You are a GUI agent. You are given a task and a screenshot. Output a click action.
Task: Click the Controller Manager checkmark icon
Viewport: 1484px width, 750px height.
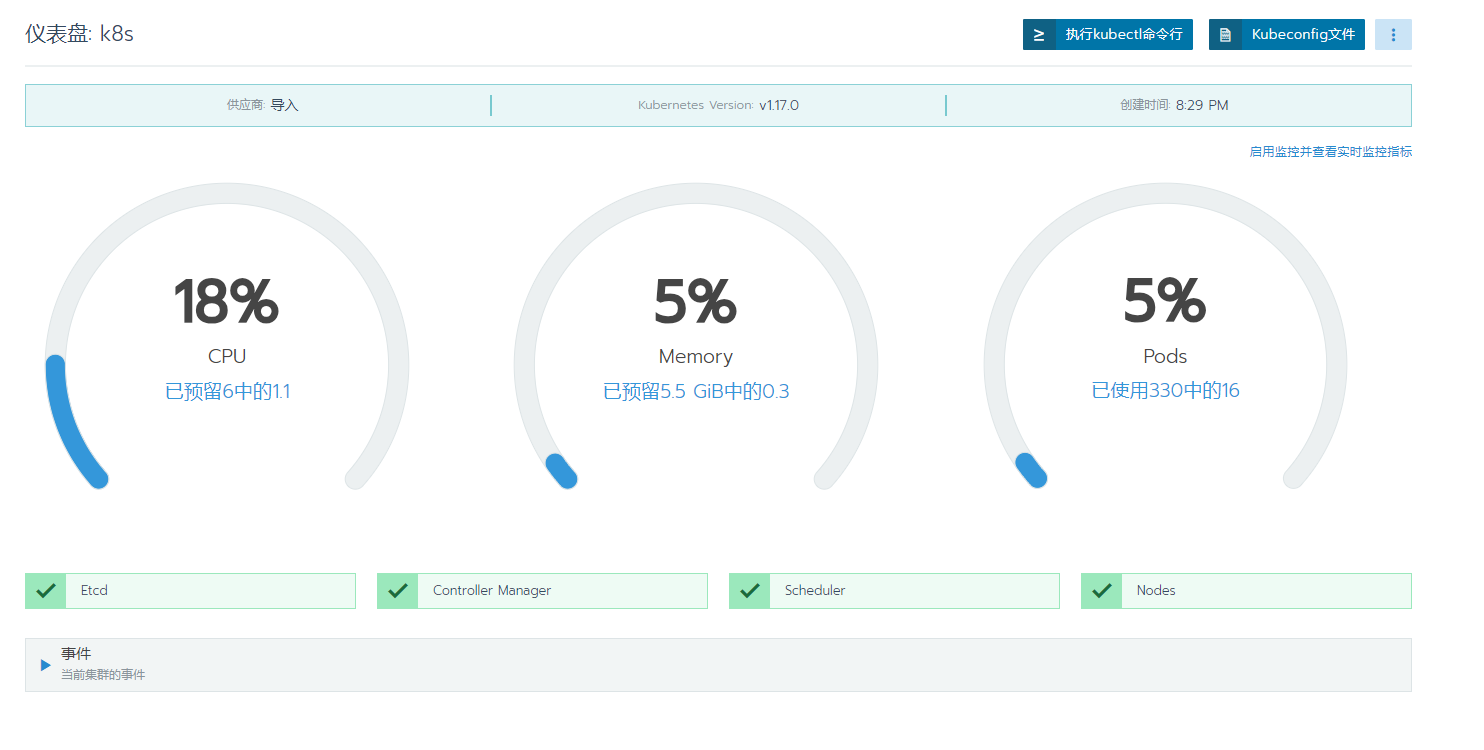397,590
